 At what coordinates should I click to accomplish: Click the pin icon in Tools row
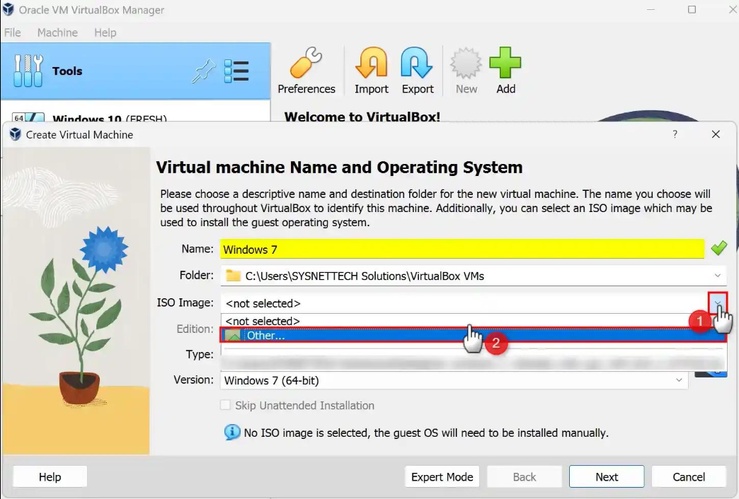[x=204, y=72]
